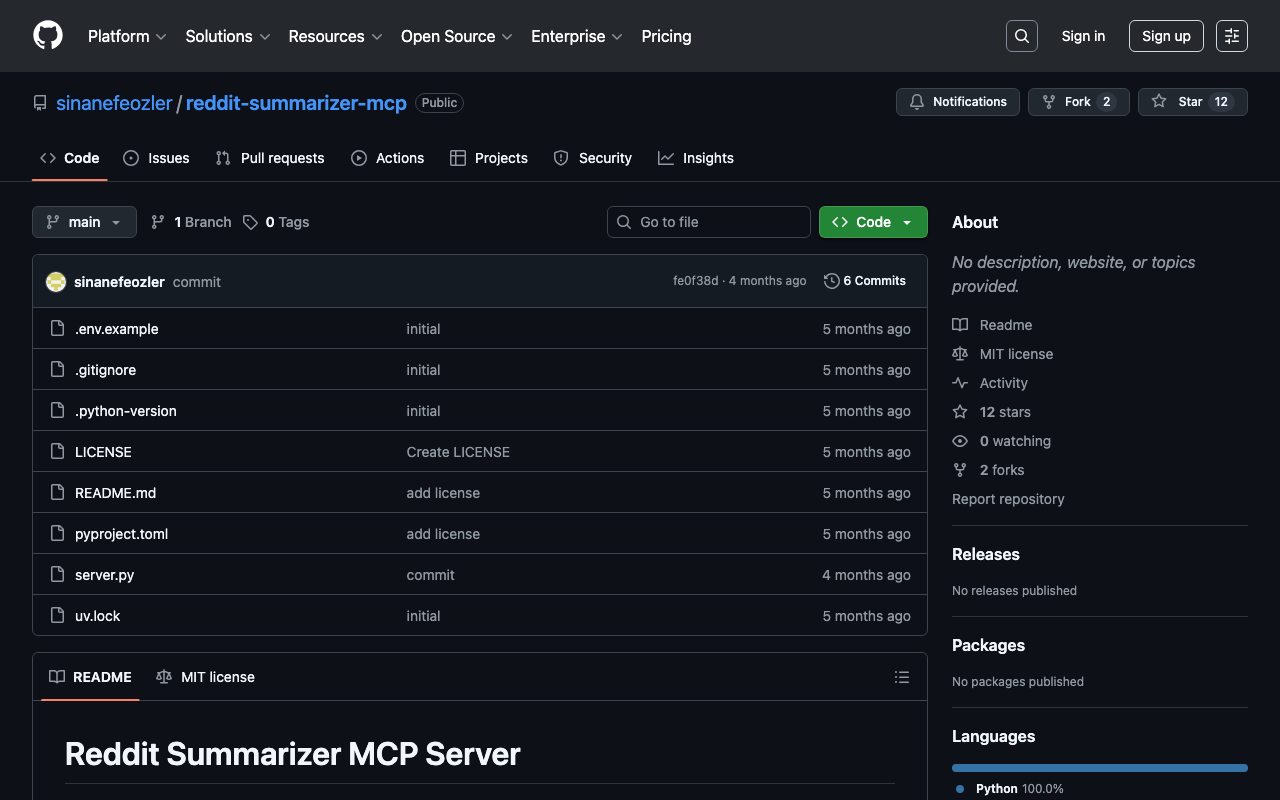
Task: Fork the repository using Fork button
Action: [1078, 102]
